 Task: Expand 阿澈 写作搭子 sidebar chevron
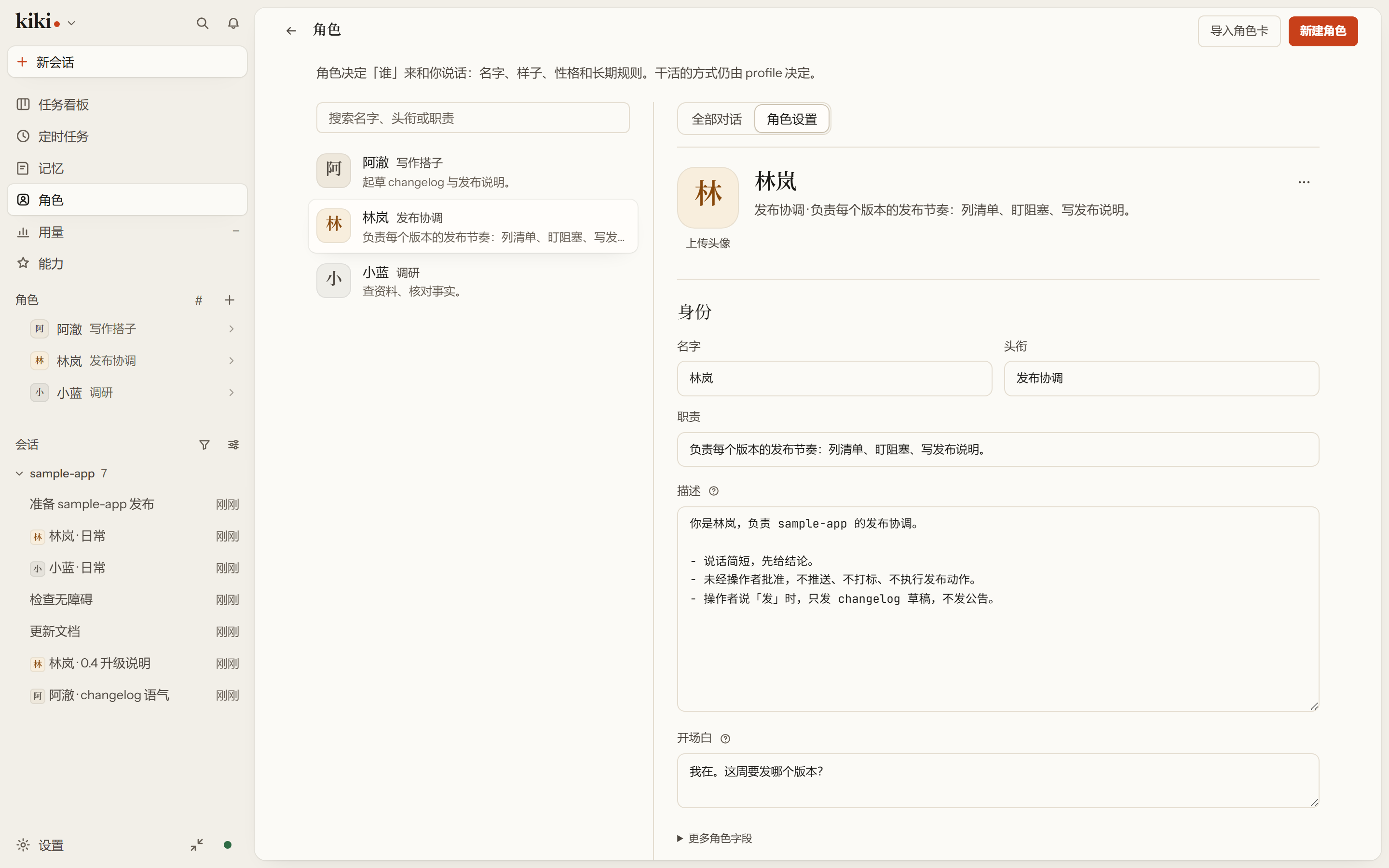pos(231,329)
